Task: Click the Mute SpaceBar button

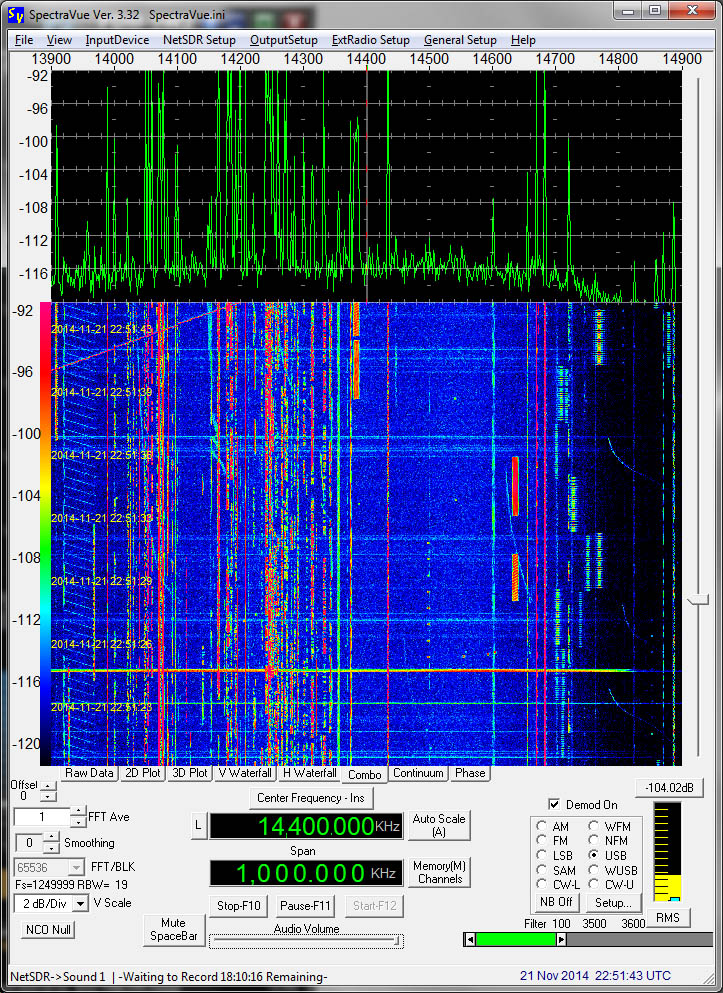Action: click(x=173, y=930)
